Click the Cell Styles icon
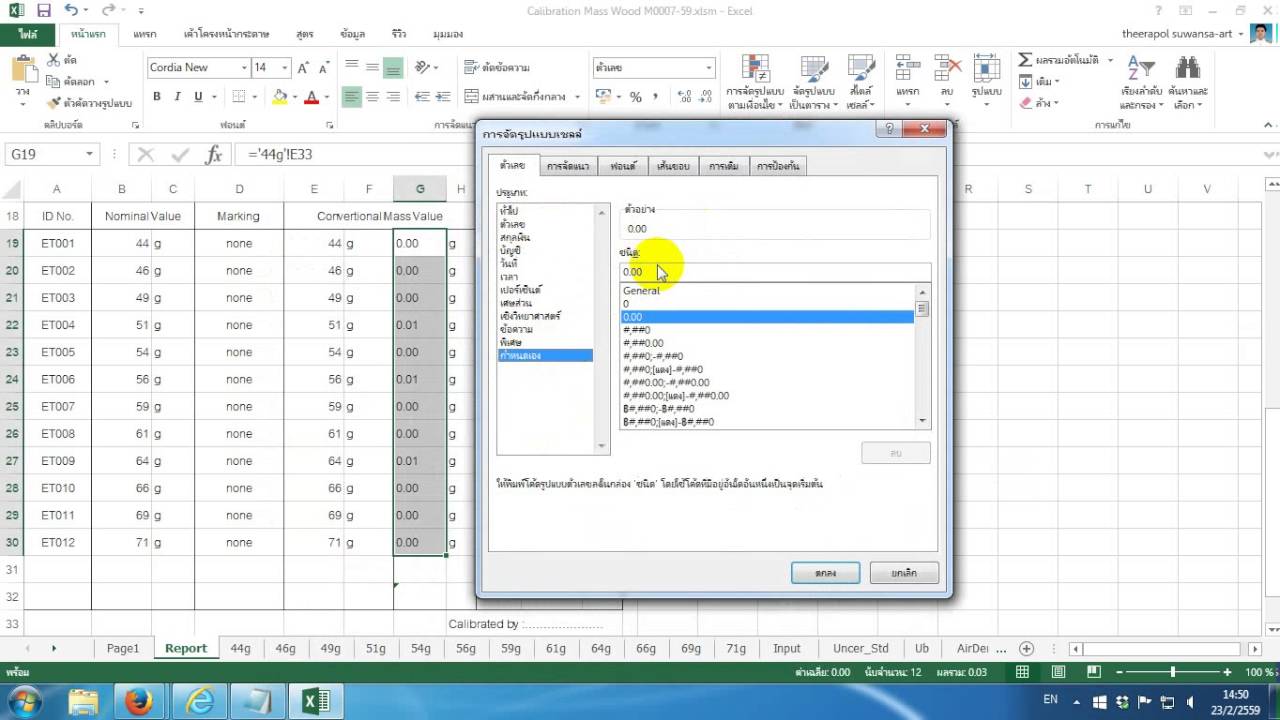Image resolution: width=1280 pixels, height=720 pixels. [x=860, y=69]
